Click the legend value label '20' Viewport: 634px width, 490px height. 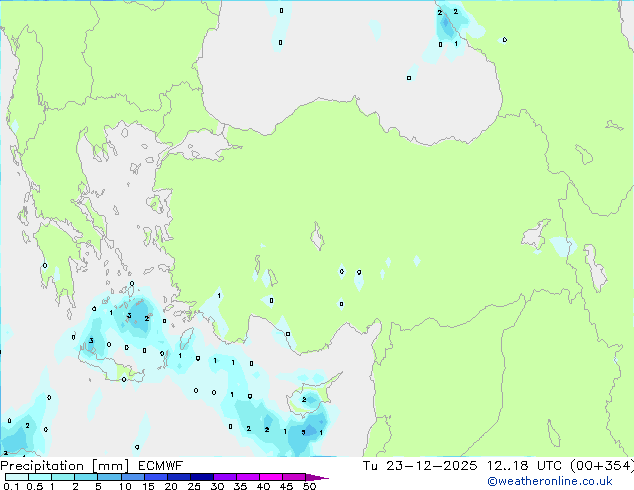[x=171, y=486]
